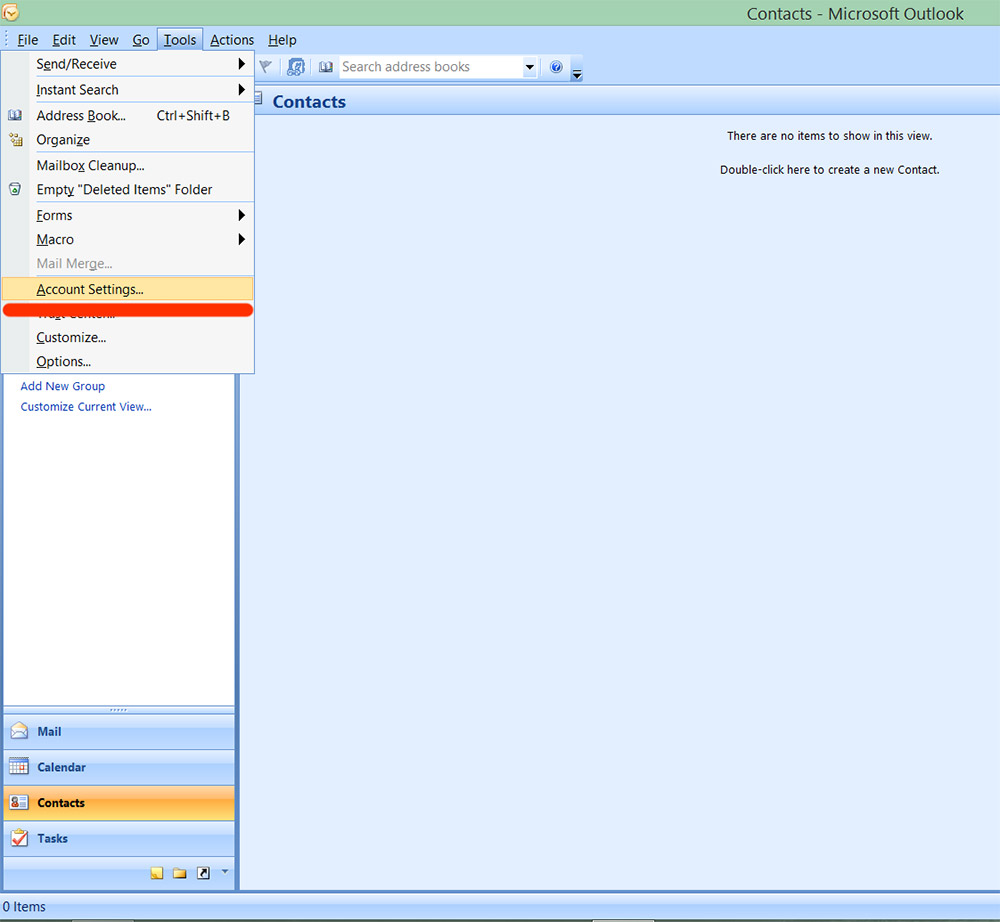Open Options... from Tools menu
Image resolution: width=1000 pixels, height=922 pixels.
[128, 362]
